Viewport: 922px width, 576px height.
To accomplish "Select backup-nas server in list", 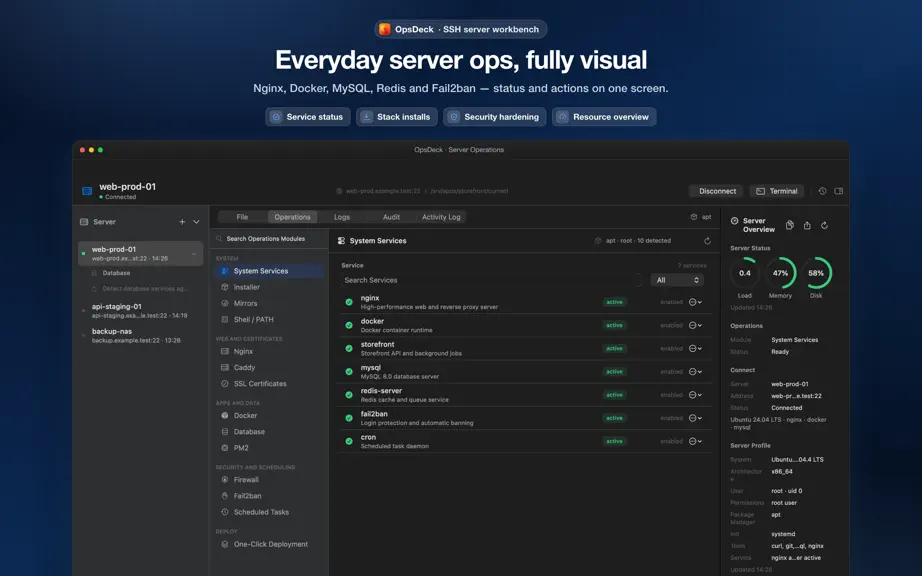I will click(x=139, y=336).
